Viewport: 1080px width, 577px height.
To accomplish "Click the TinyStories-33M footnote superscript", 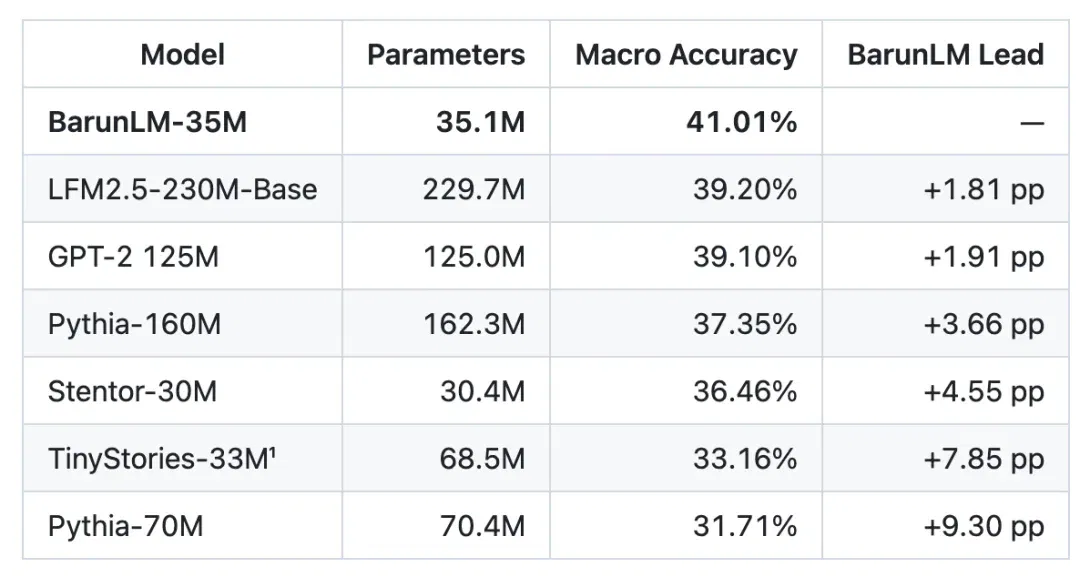I will [x=272, y=451].
